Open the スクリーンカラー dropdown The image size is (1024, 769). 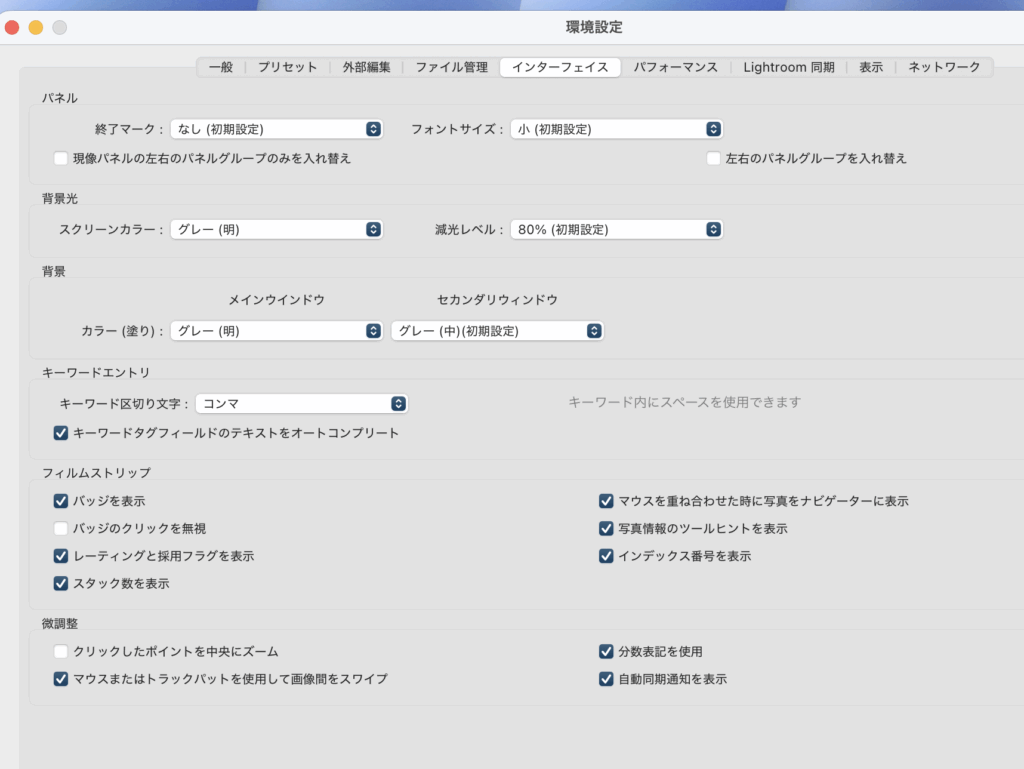tap(277, 229)
